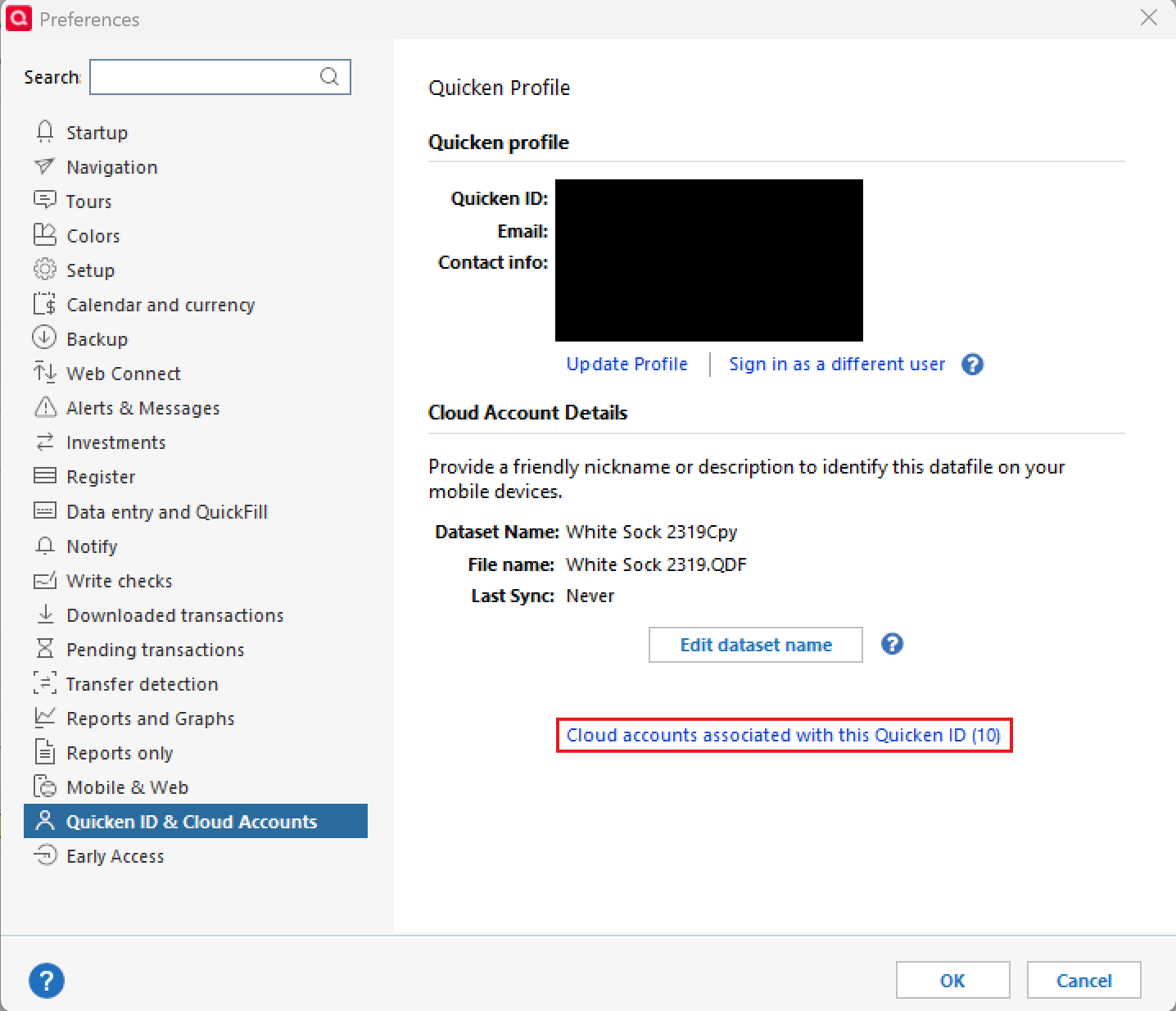Image resolution: width=1176 pixels, height=1011 pixels.
Task: Open the Startup preferences section
Action: tap(97, 133)
